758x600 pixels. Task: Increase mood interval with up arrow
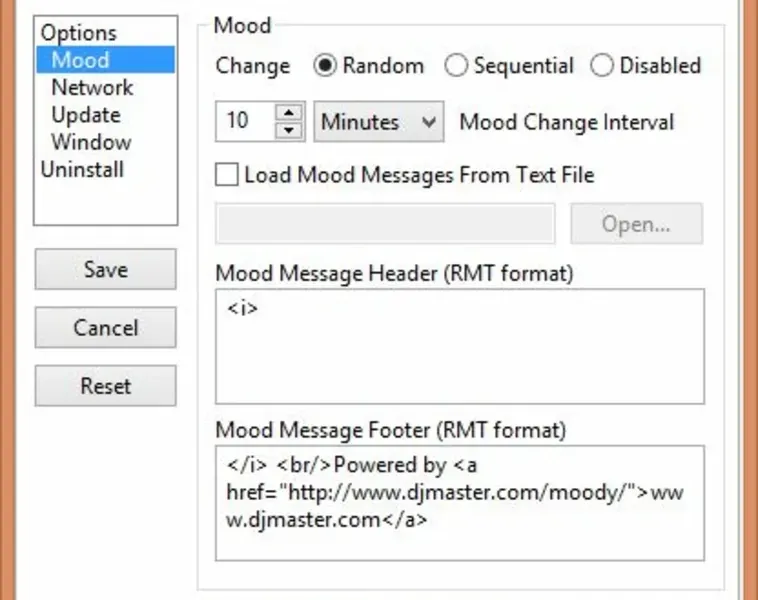[289, 112]
